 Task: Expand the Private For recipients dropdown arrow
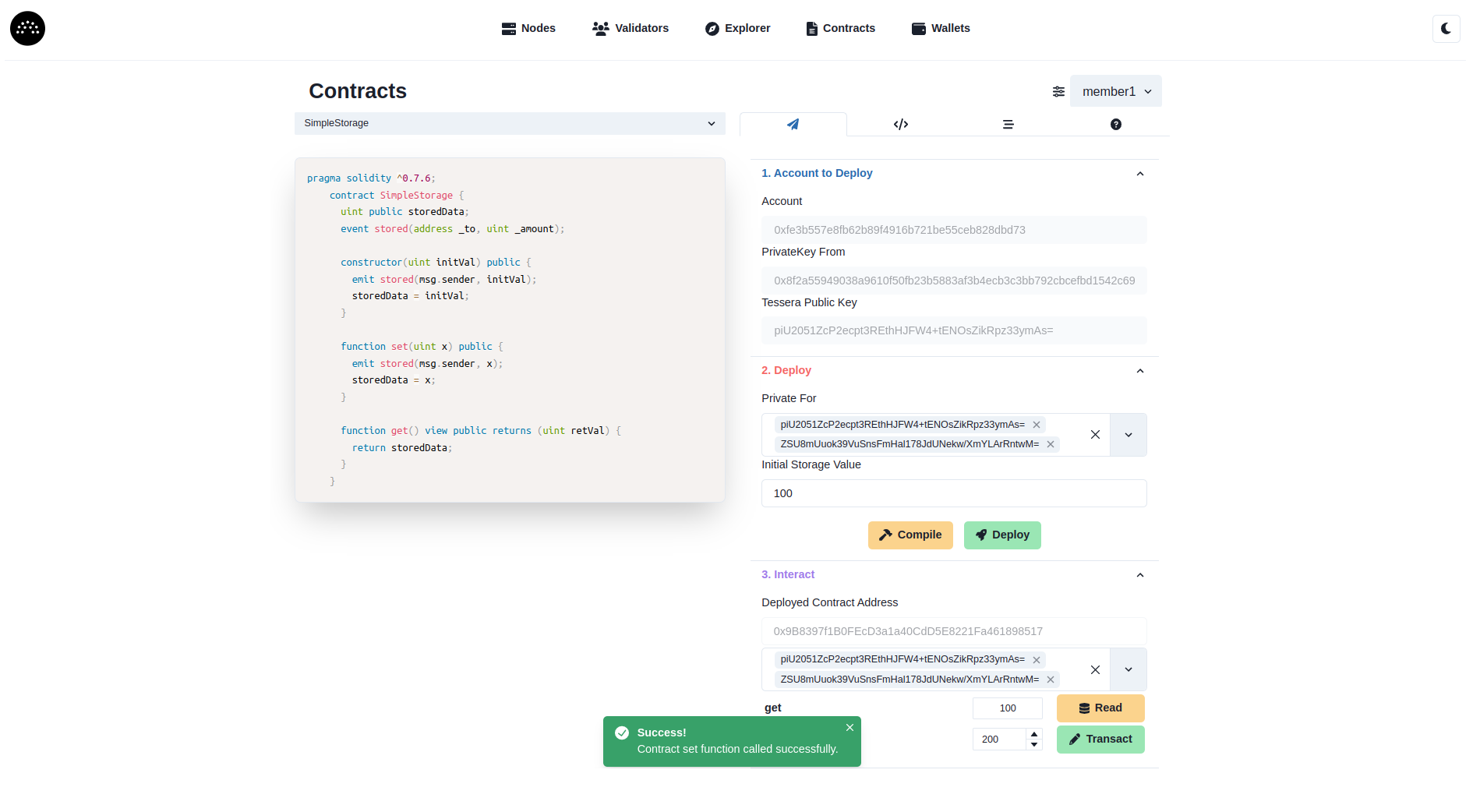[1128, 435]
